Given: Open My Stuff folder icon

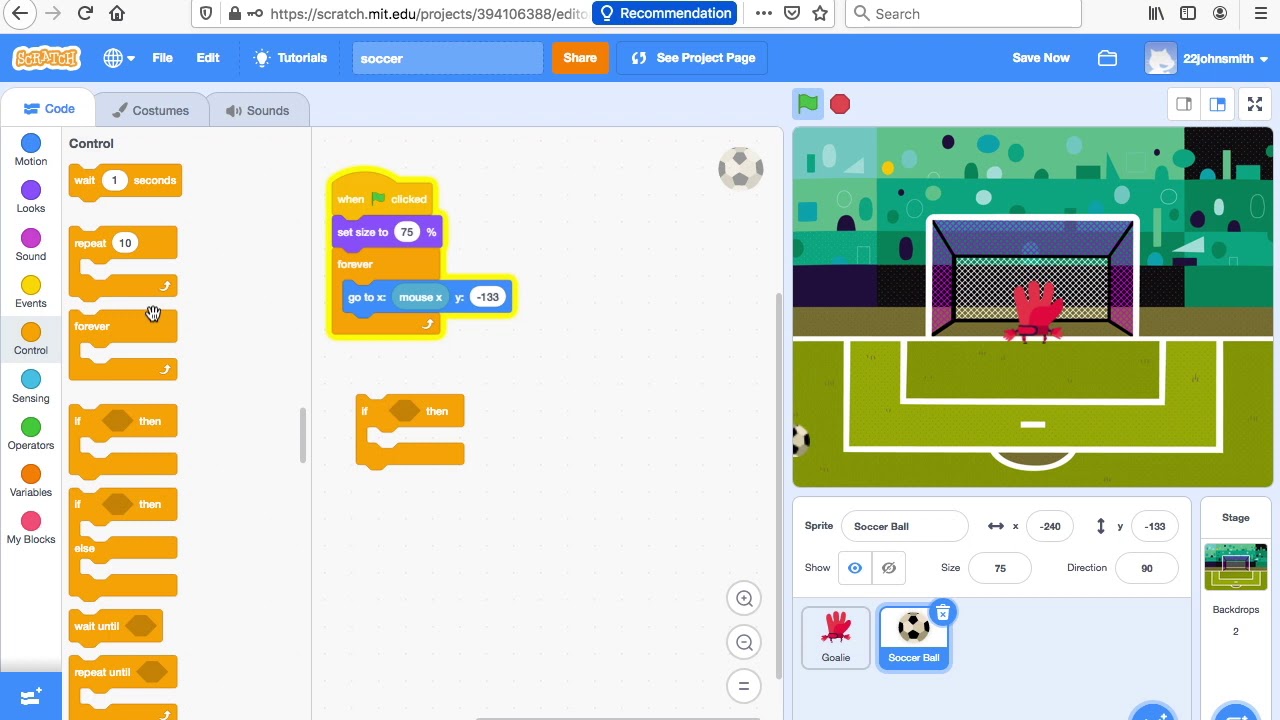Looking at the screenshot, I should (1107, 58).
